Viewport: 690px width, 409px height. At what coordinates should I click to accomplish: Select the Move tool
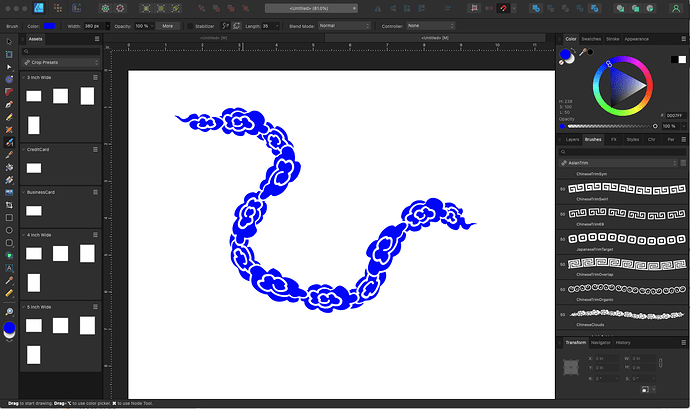pos(9,41)
